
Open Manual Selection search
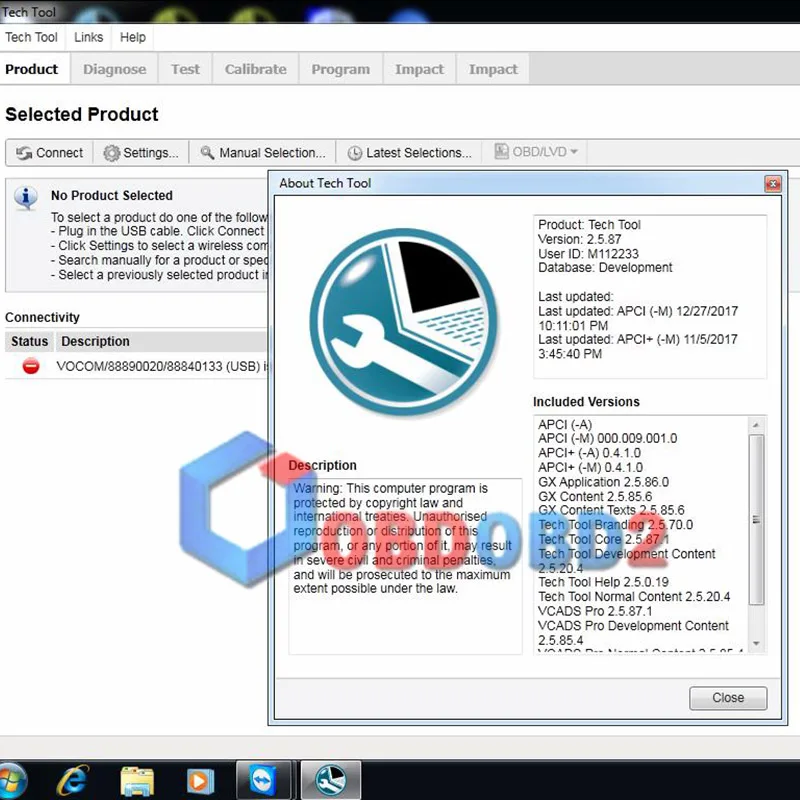click(x=262, y=153)
